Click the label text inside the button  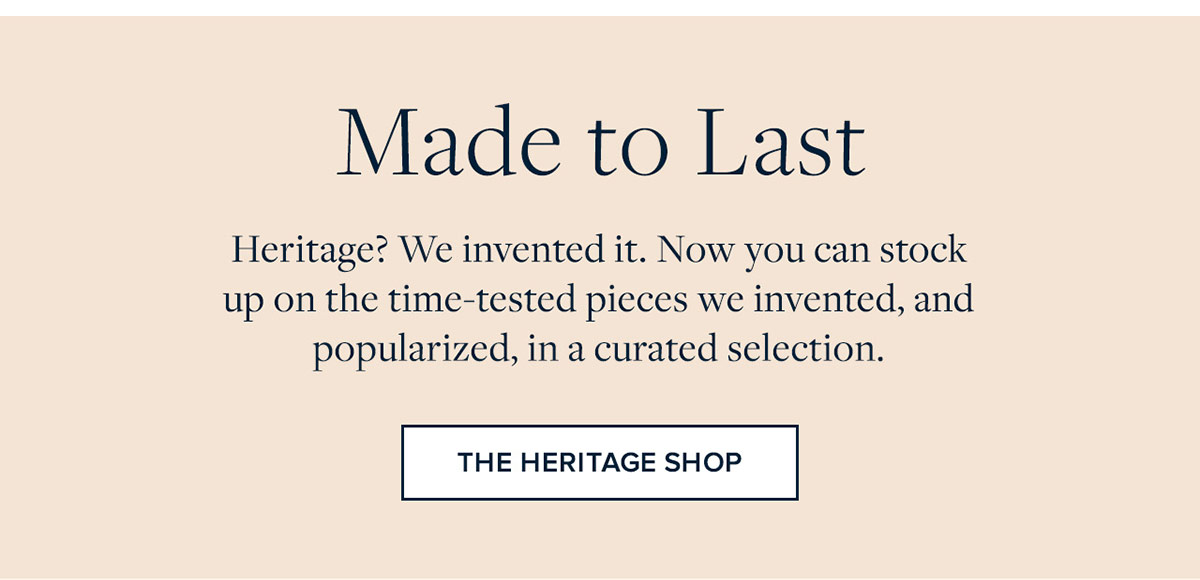coord(599,463)
